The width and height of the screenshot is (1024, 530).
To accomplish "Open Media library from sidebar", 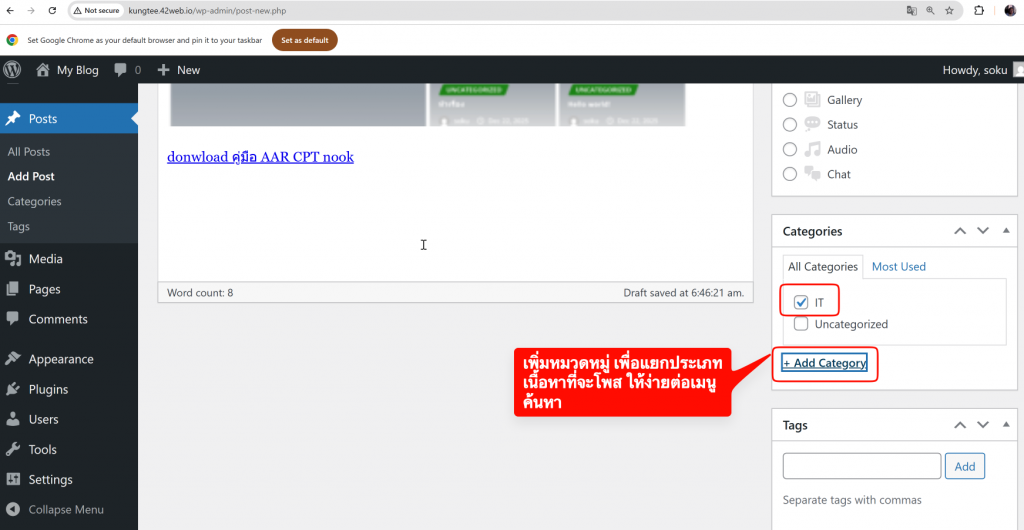I will coord(45,259).
